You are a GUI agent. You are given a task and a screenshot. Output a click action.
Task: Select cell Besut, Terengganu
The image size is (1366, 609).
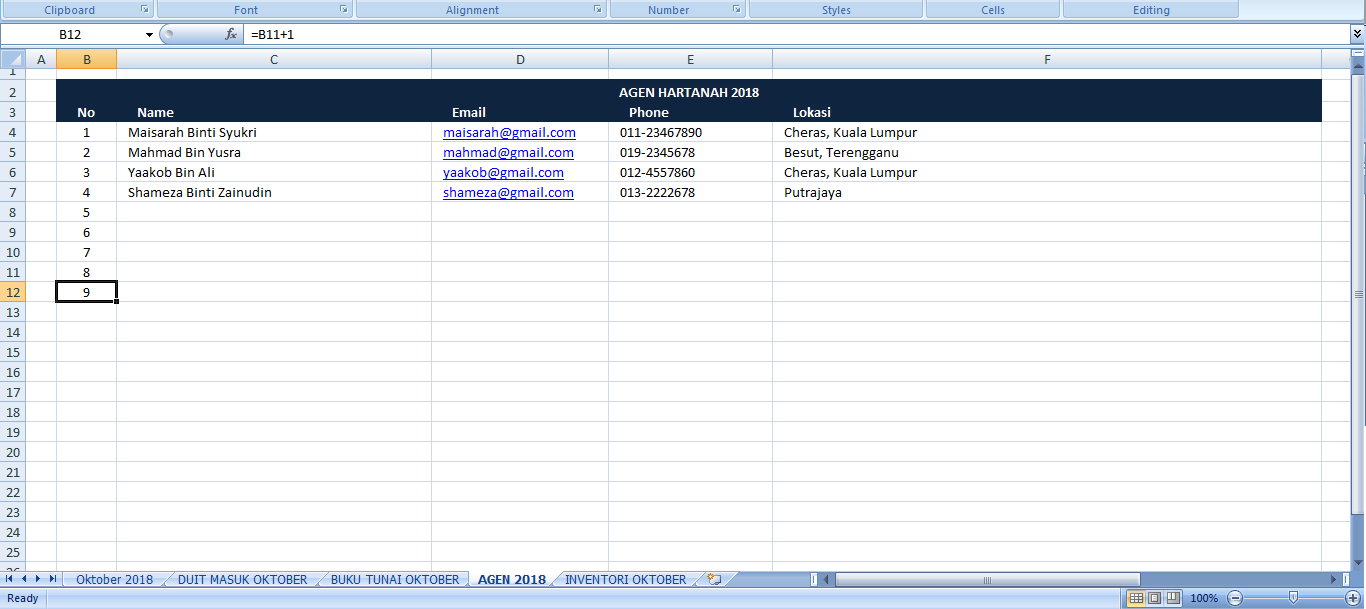coord(1047,152)
